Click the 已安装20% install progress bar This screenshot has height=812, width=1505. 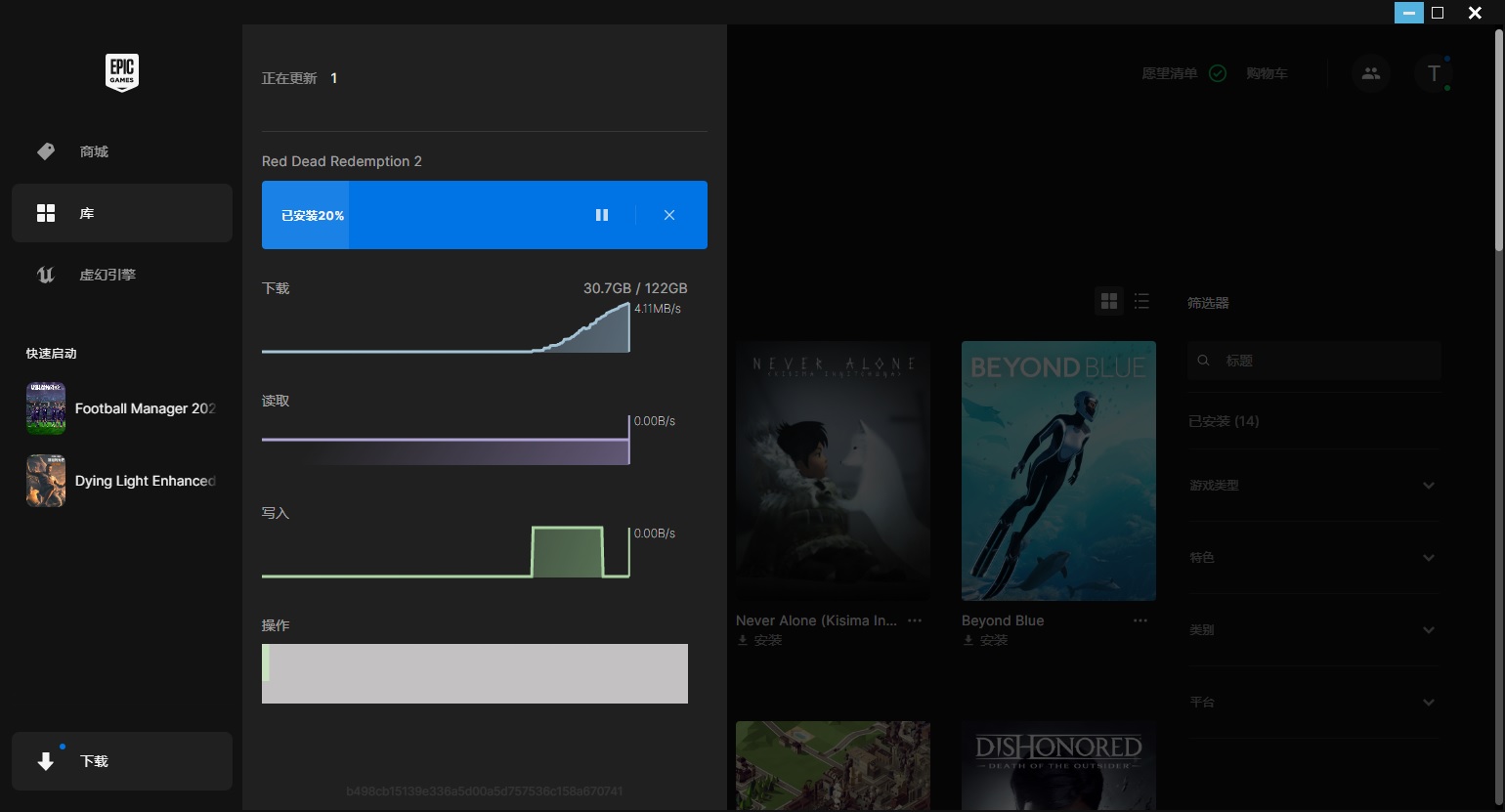(x=485, y=215)
